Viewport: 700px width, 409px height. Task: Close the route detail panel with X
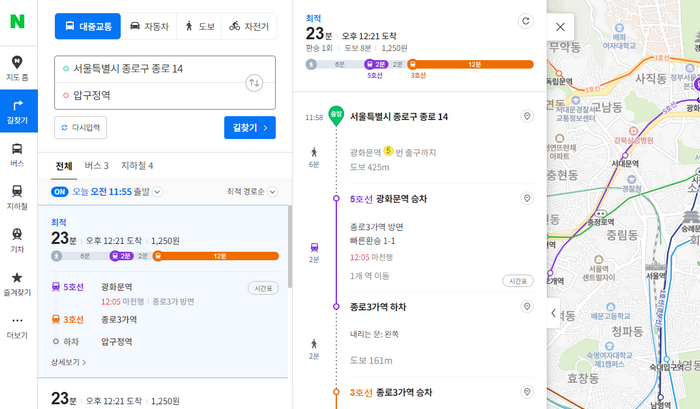point(560,27)
